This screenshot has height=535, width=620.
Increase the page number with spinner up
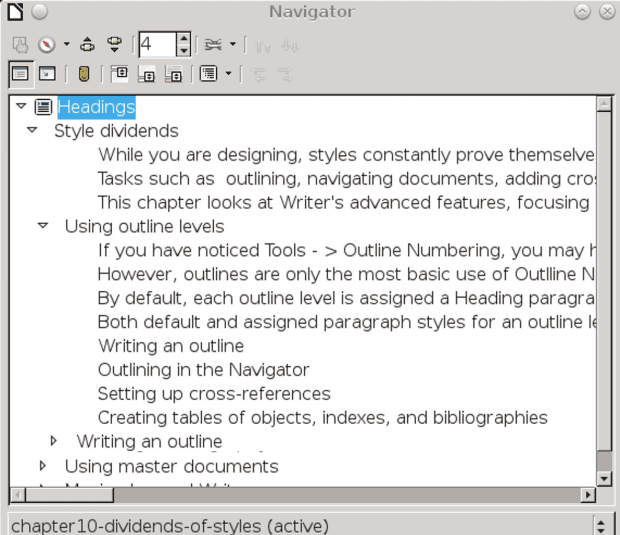tap(183, 39)
